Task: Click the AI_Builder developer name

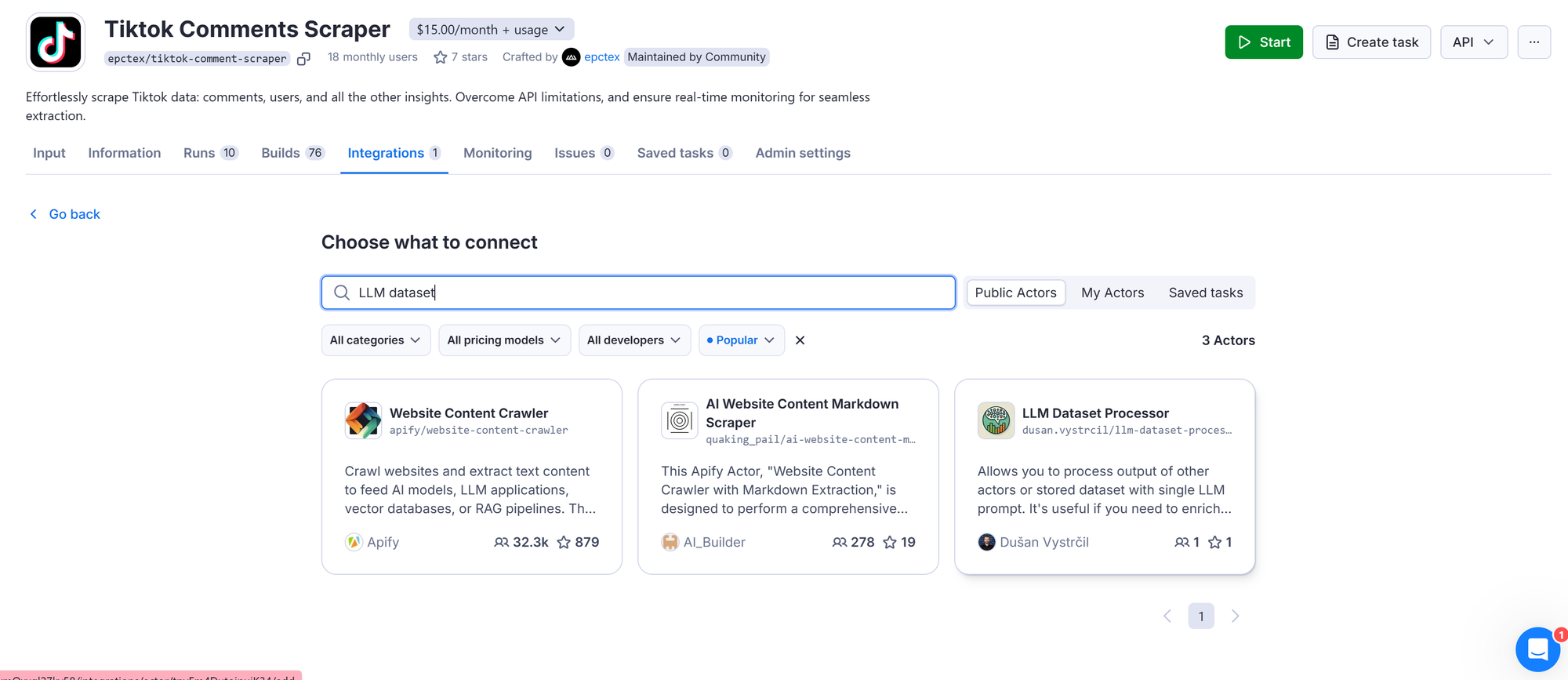Action: point(714,542)
